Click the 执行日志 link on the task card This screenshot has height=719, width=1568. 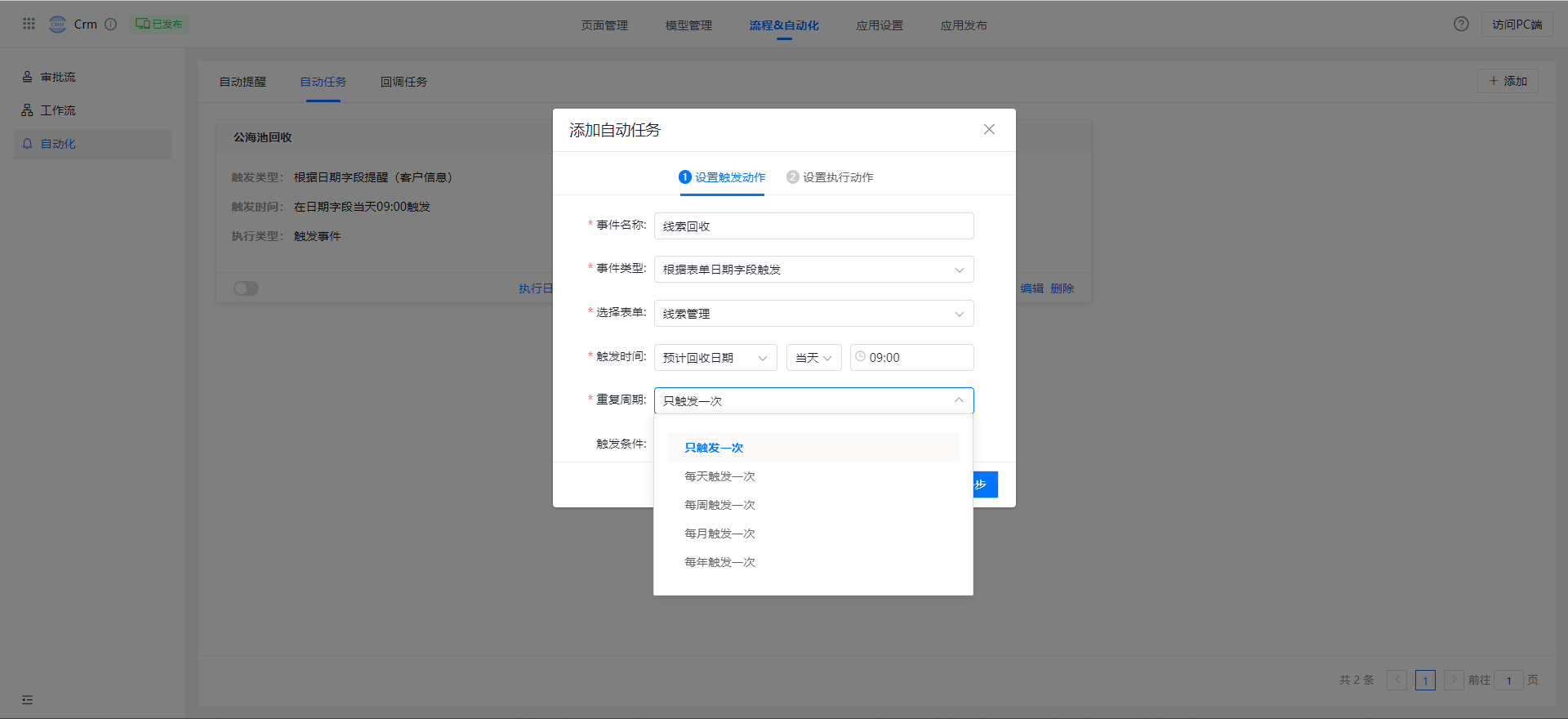click(x=536, y=288)
